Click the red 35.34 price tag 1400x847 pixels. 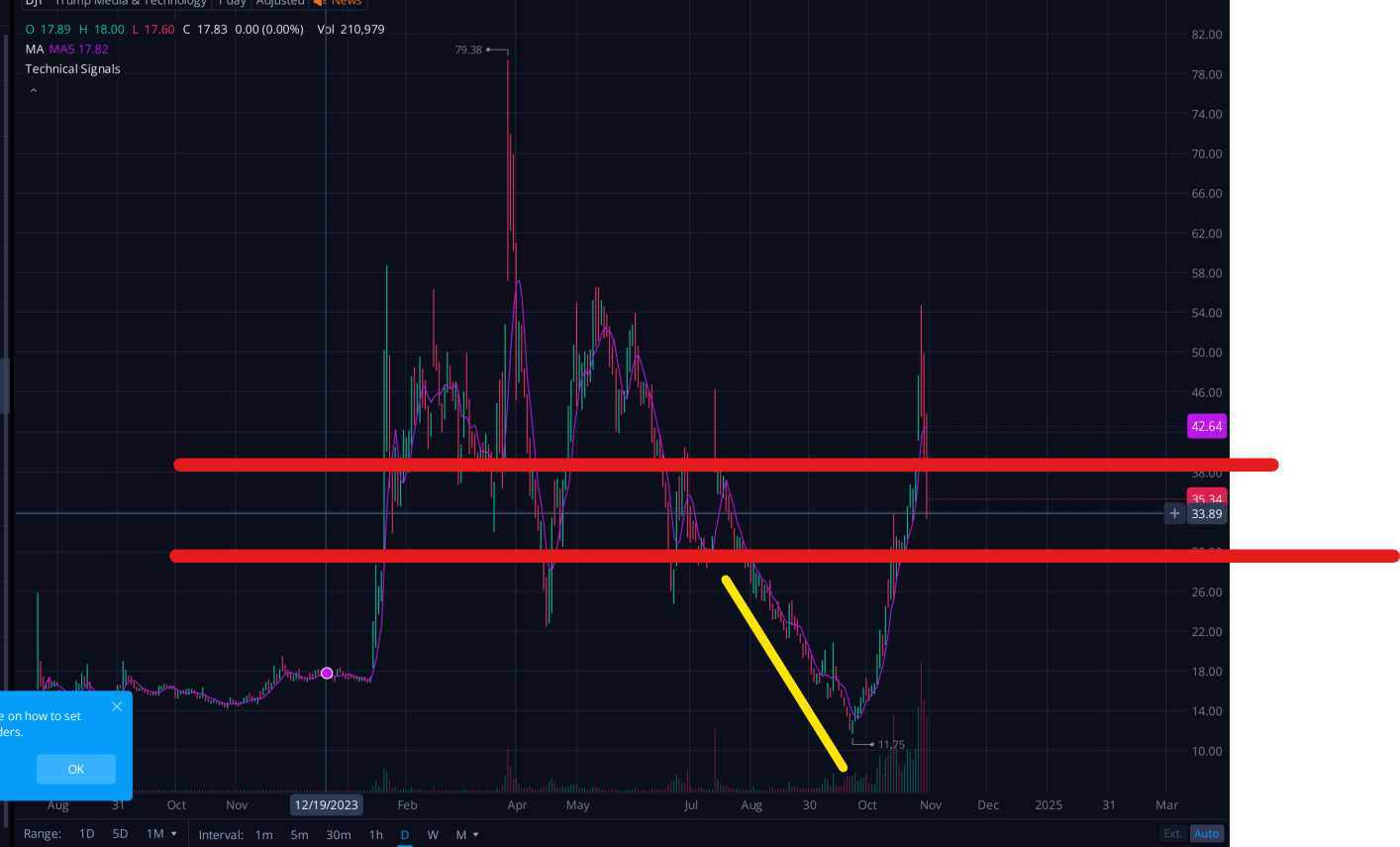[1207, 496]
